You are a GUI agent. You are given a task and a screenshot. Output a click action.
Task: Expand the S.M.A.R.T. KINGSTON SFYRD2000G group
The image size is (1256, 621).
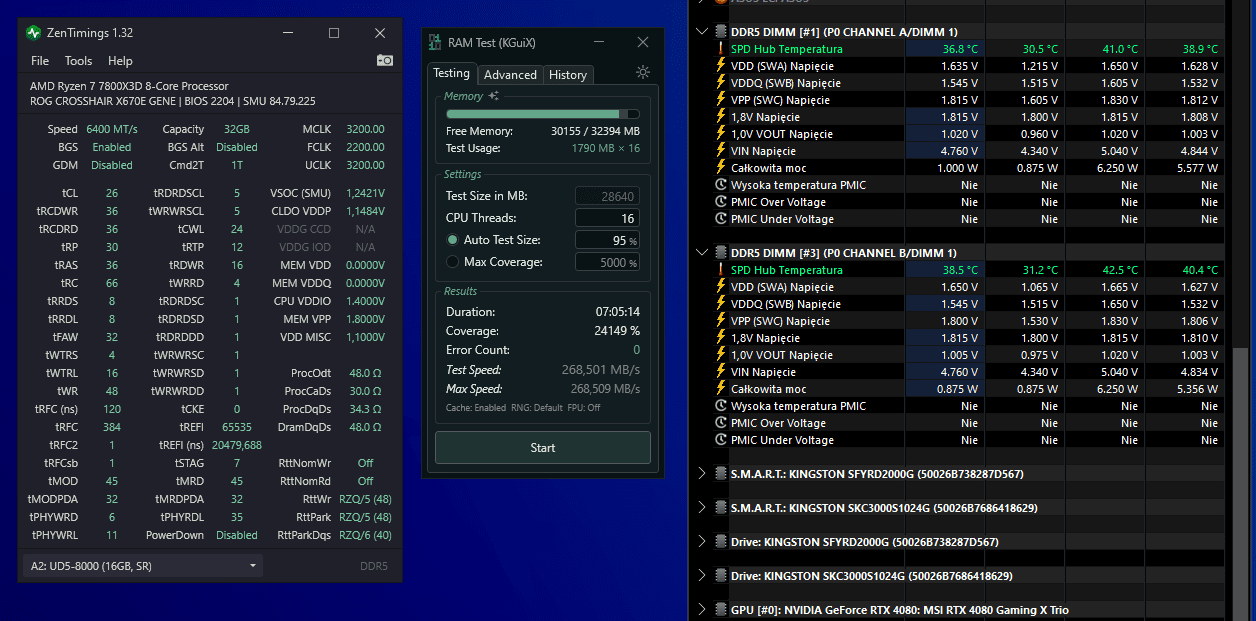click(702, 474)
